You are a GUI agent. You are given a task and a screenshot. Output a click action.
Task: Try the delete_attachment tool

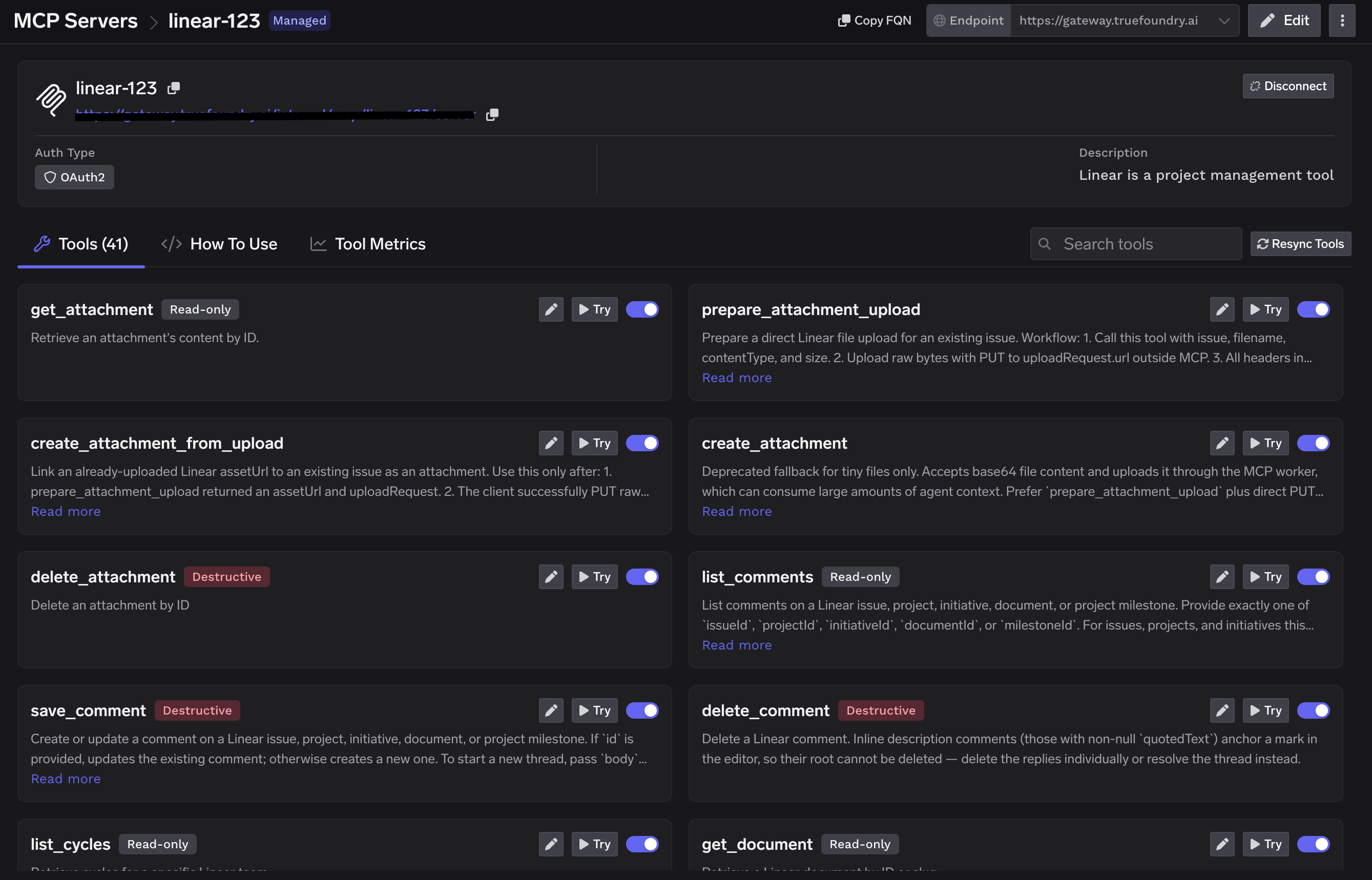pos(594,577)
